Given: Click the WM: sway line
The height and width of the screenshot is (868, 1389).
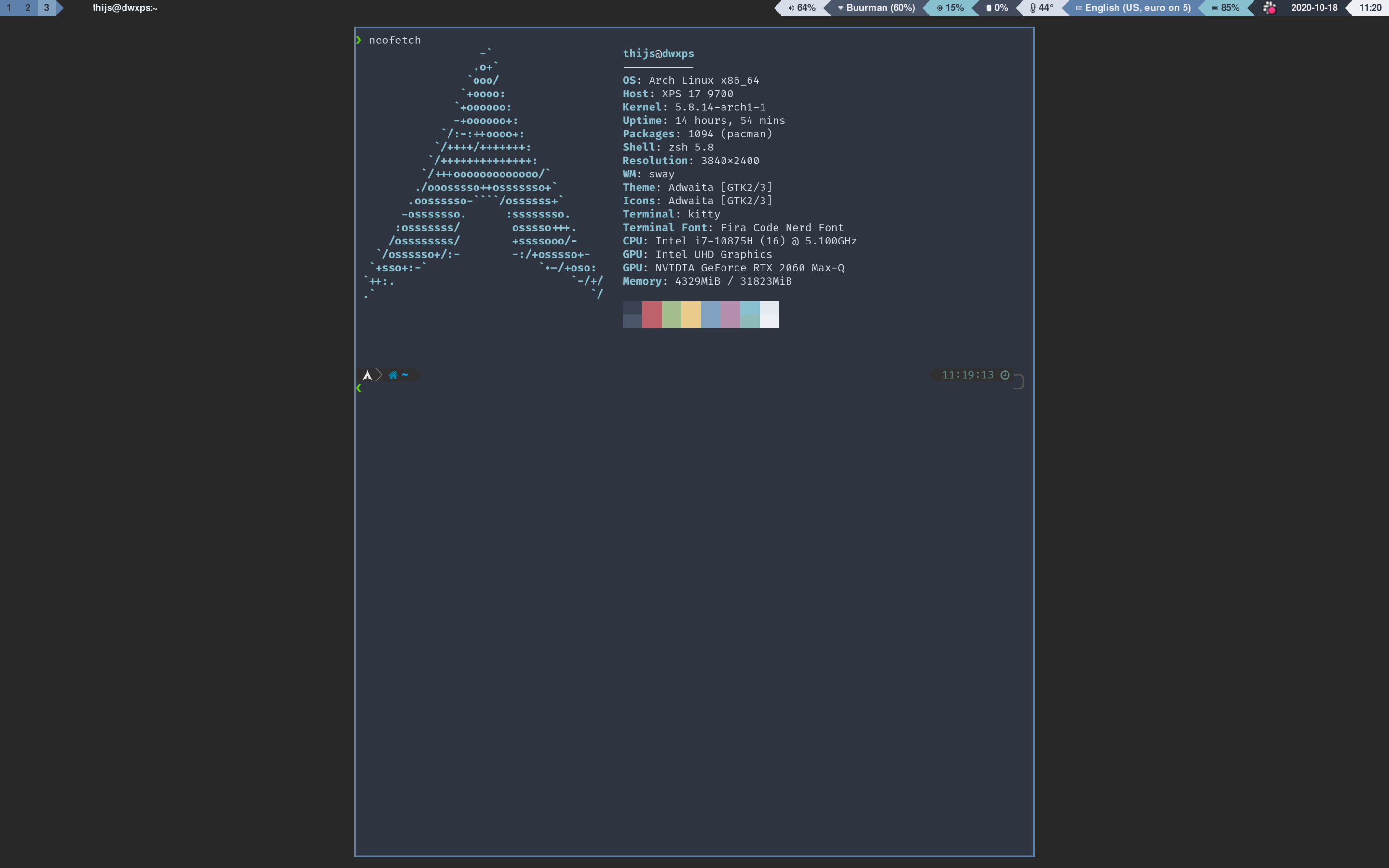Looking at the screenshot, I should [649, 174].
